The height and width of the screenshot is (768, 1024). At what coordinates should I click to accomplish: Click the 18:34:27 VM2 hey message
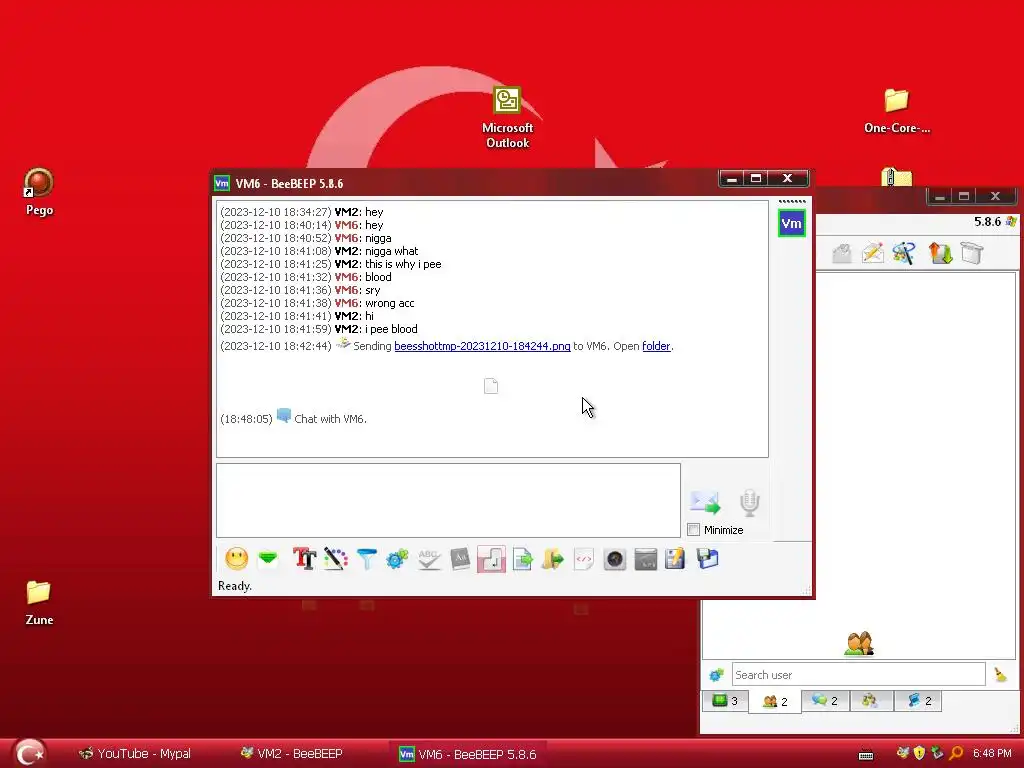(302, 212)
